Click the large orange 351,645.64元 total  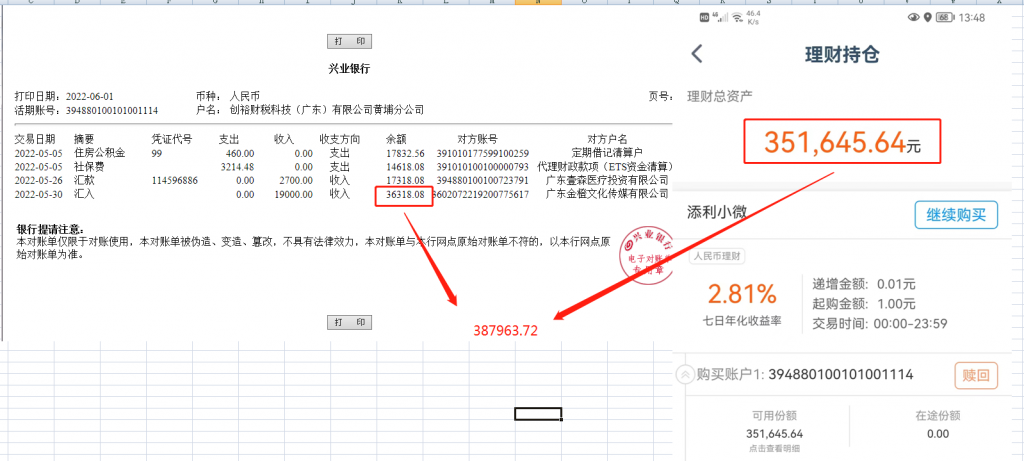click(x=842, y=142)
